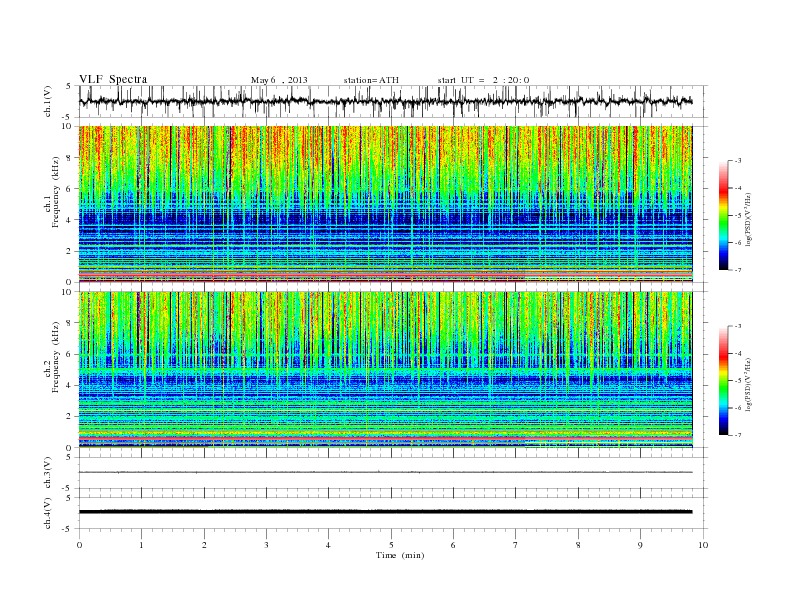Click the ch.3 flat voltage trace
Image resolution: width=792 pixels, height=612 pixels.
coord(385,472)
